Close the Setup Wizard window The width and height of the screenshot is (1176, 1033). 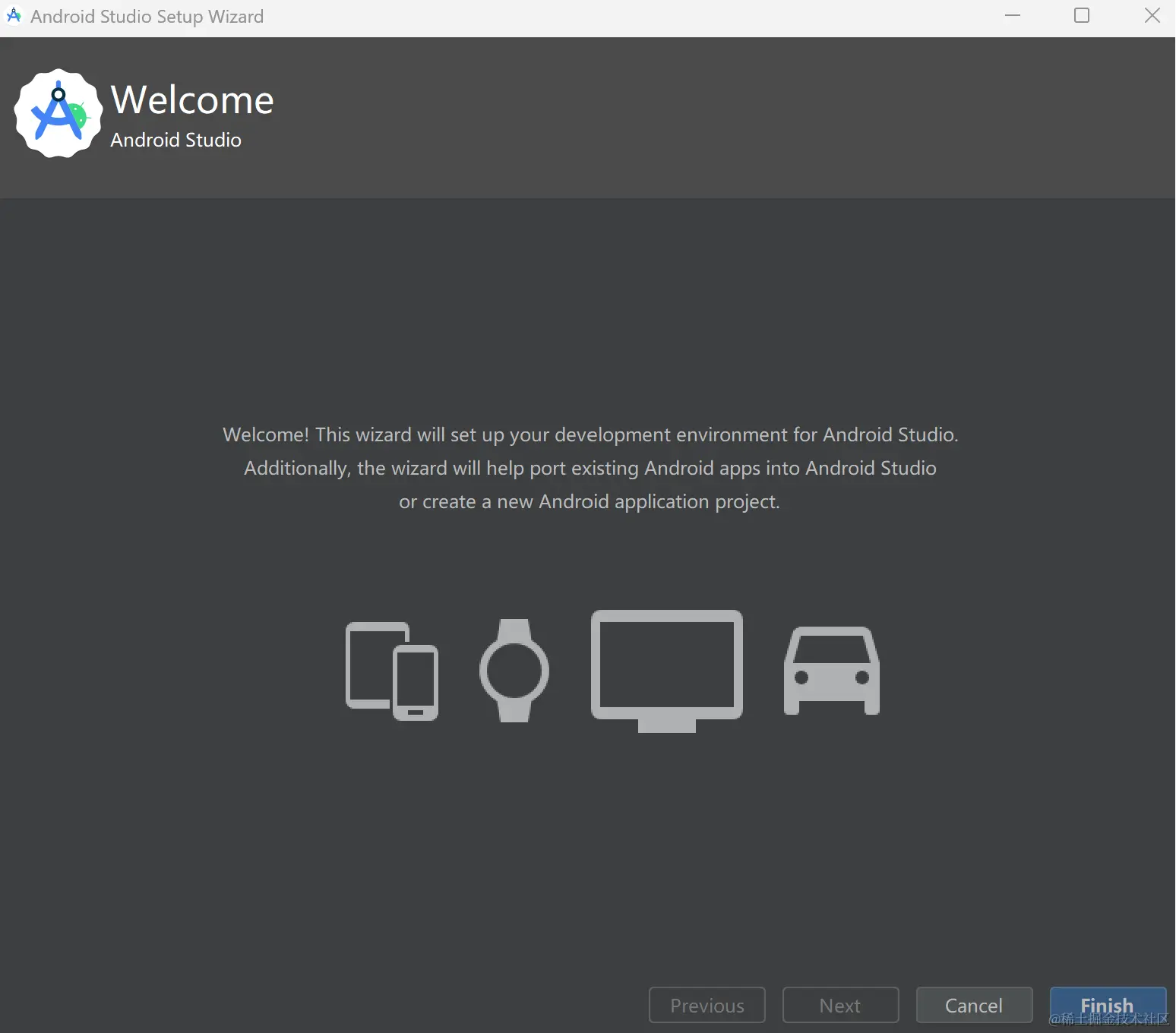pyautogui.click(x=1152, y=16)
